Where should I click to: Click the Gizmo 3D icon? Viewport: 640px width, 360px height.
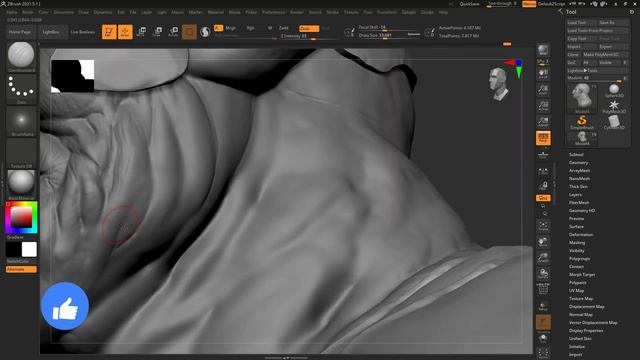coord(189,32)
